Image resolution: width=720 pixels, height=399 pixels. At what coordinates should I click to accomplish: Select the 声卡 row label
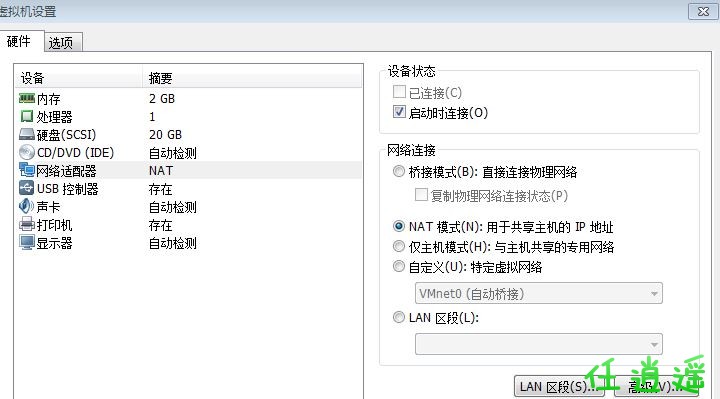click(x=49, y=207)
